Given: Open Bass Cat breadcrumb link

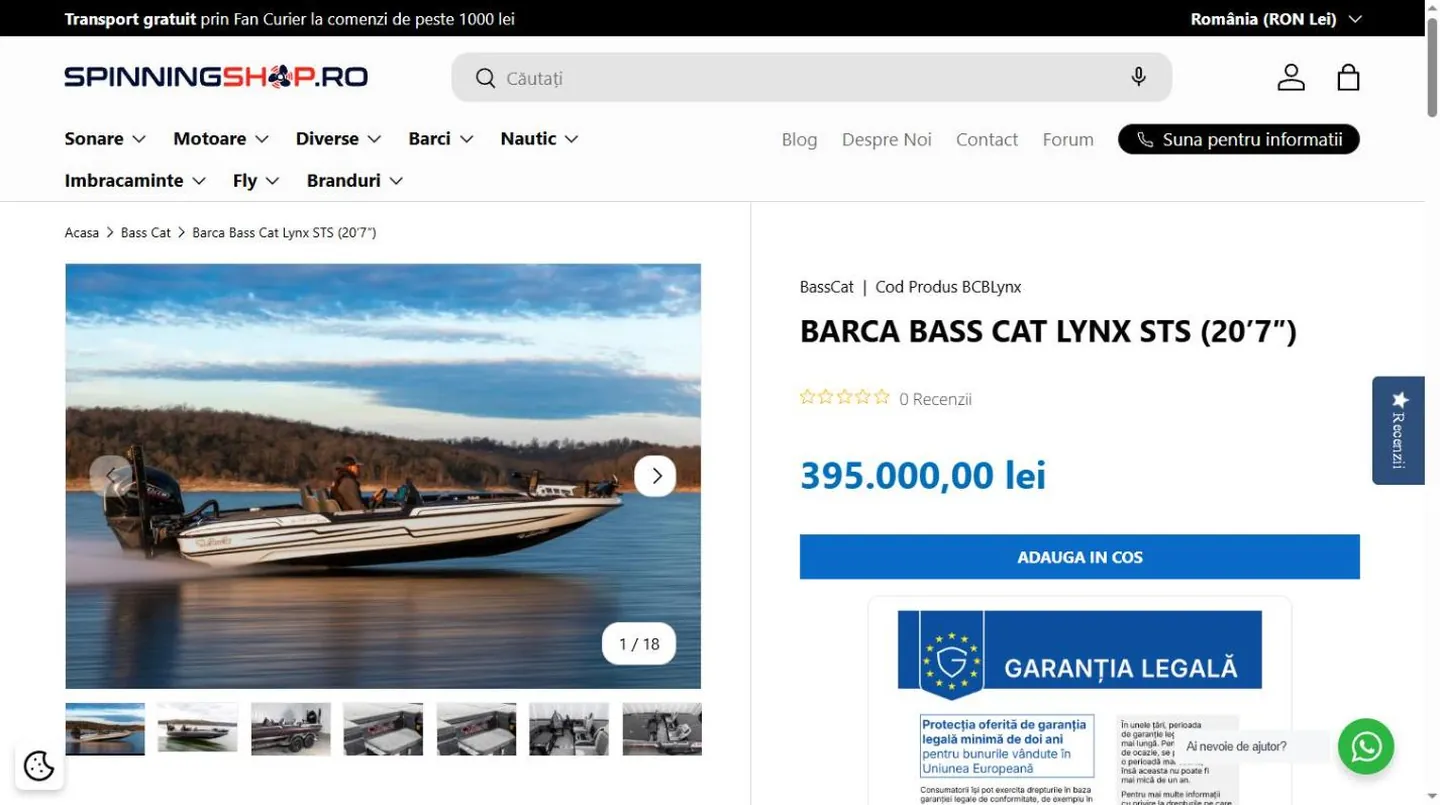Looking at the screenshot, I should [x=146, y=233].
